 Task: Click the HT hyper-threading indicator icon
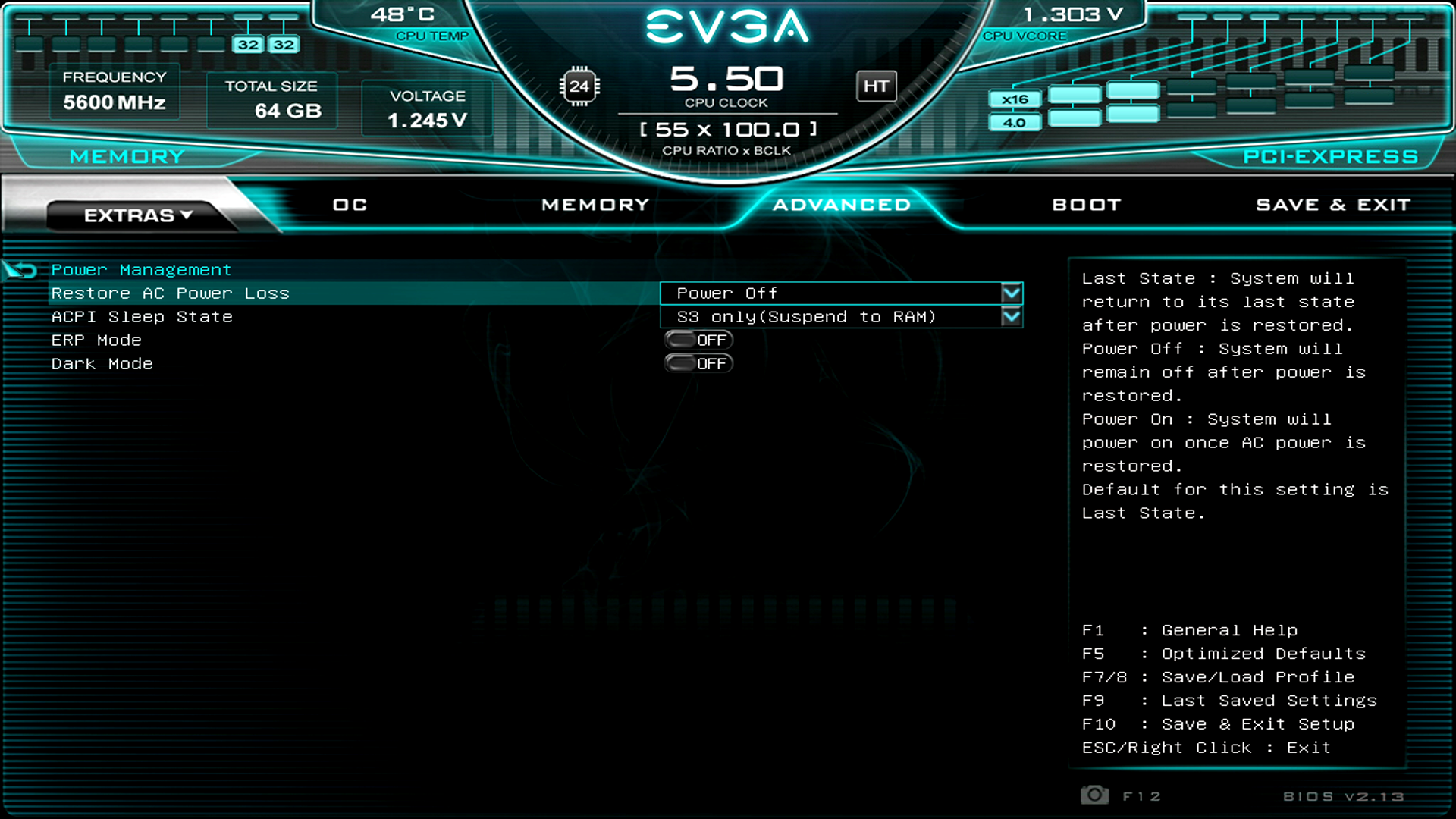877,86
